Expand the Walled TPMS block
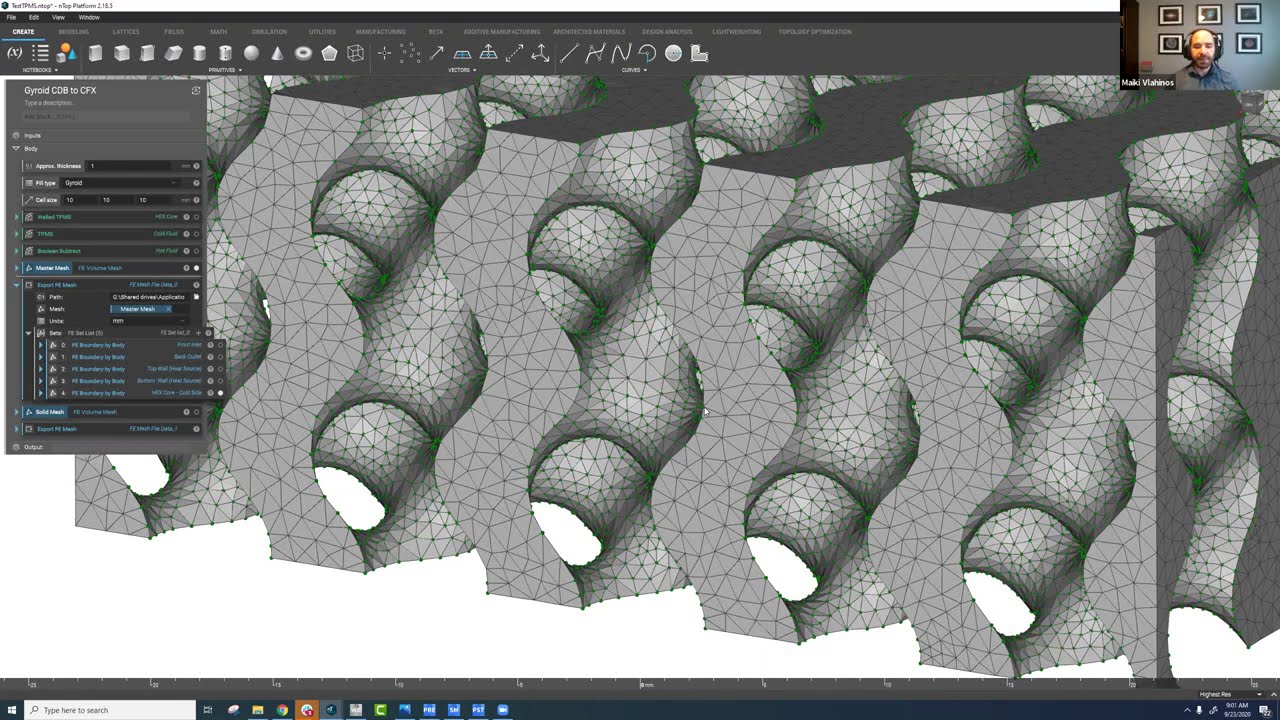Viewport: 1280px width, 720px height. tap(16, 217)
